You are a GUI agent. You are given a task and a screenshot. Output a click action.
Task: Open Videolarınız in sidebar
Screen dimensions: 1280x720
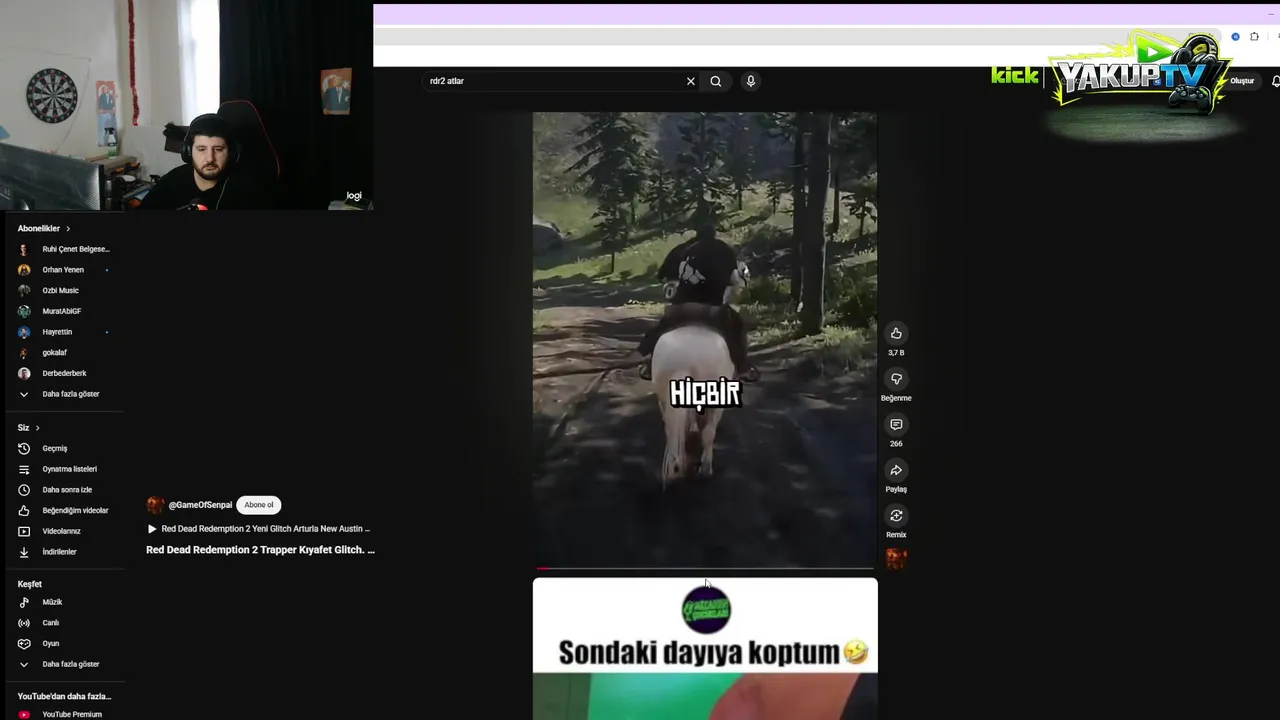62,531
